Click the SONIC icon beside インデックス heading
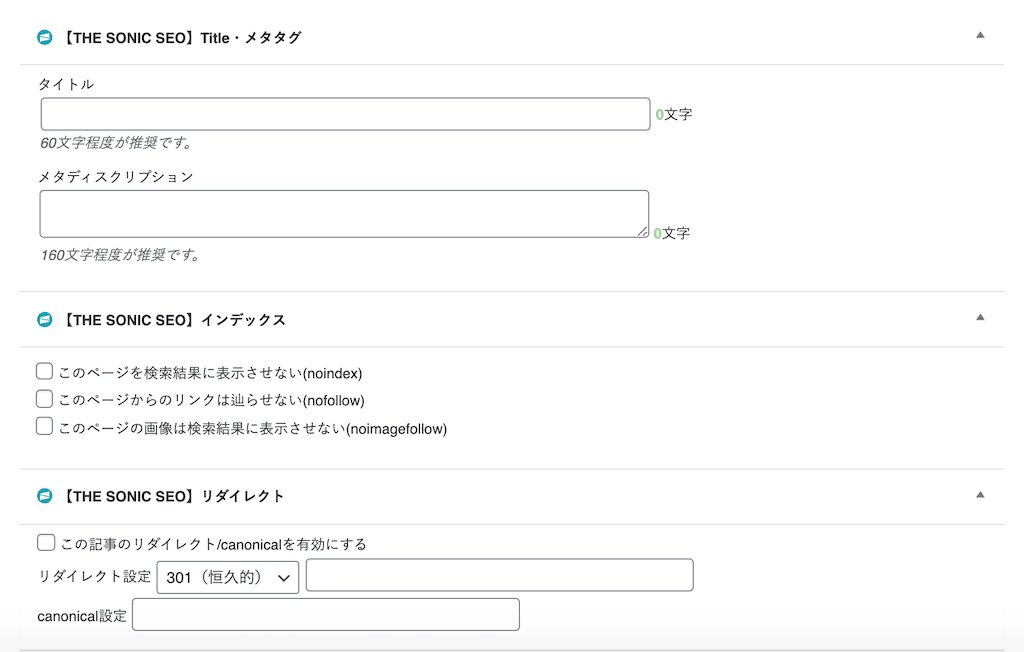 point(44,319)
